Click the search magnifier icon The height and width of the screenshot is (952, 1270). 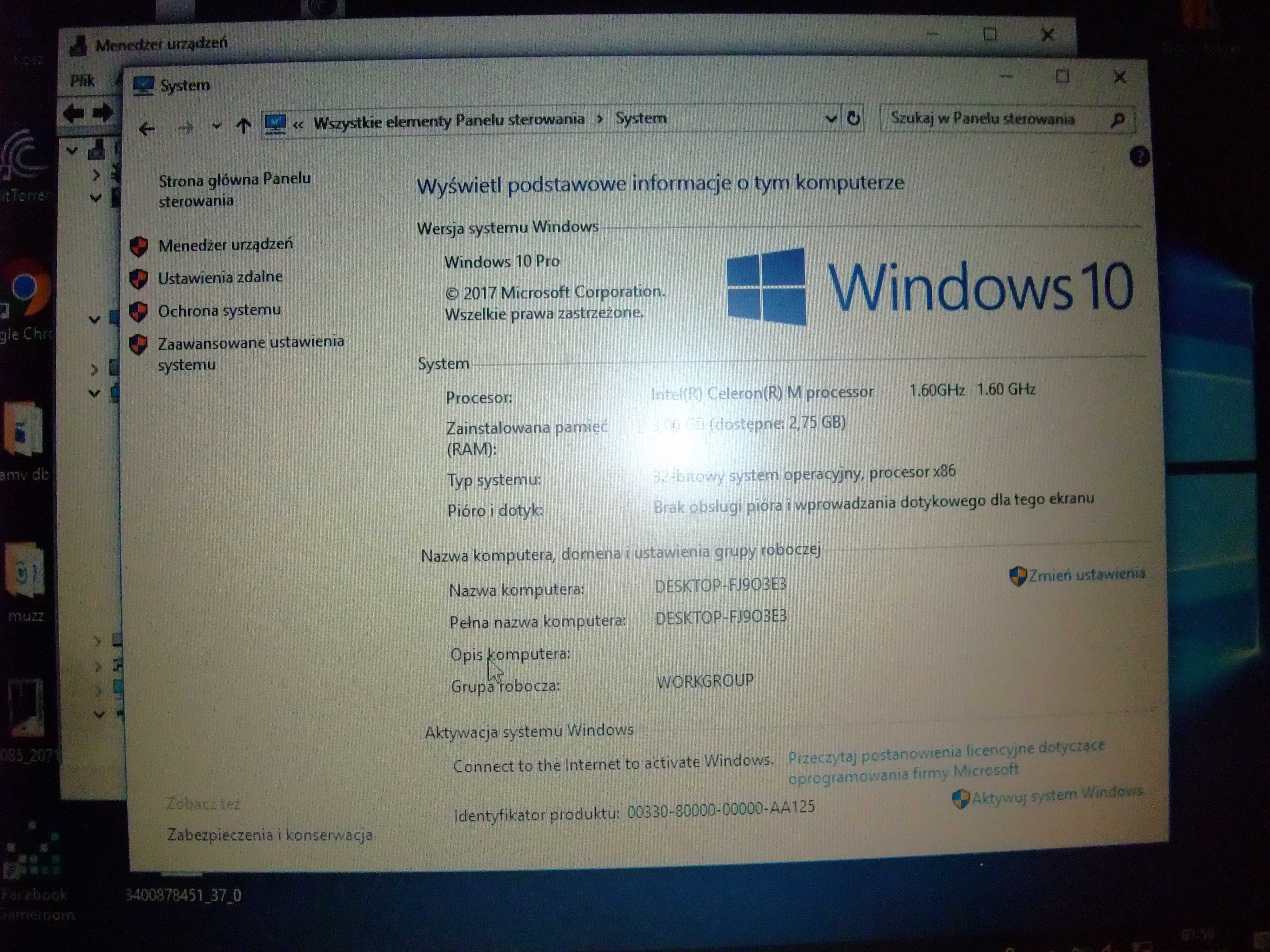[x=1117, y=120]
